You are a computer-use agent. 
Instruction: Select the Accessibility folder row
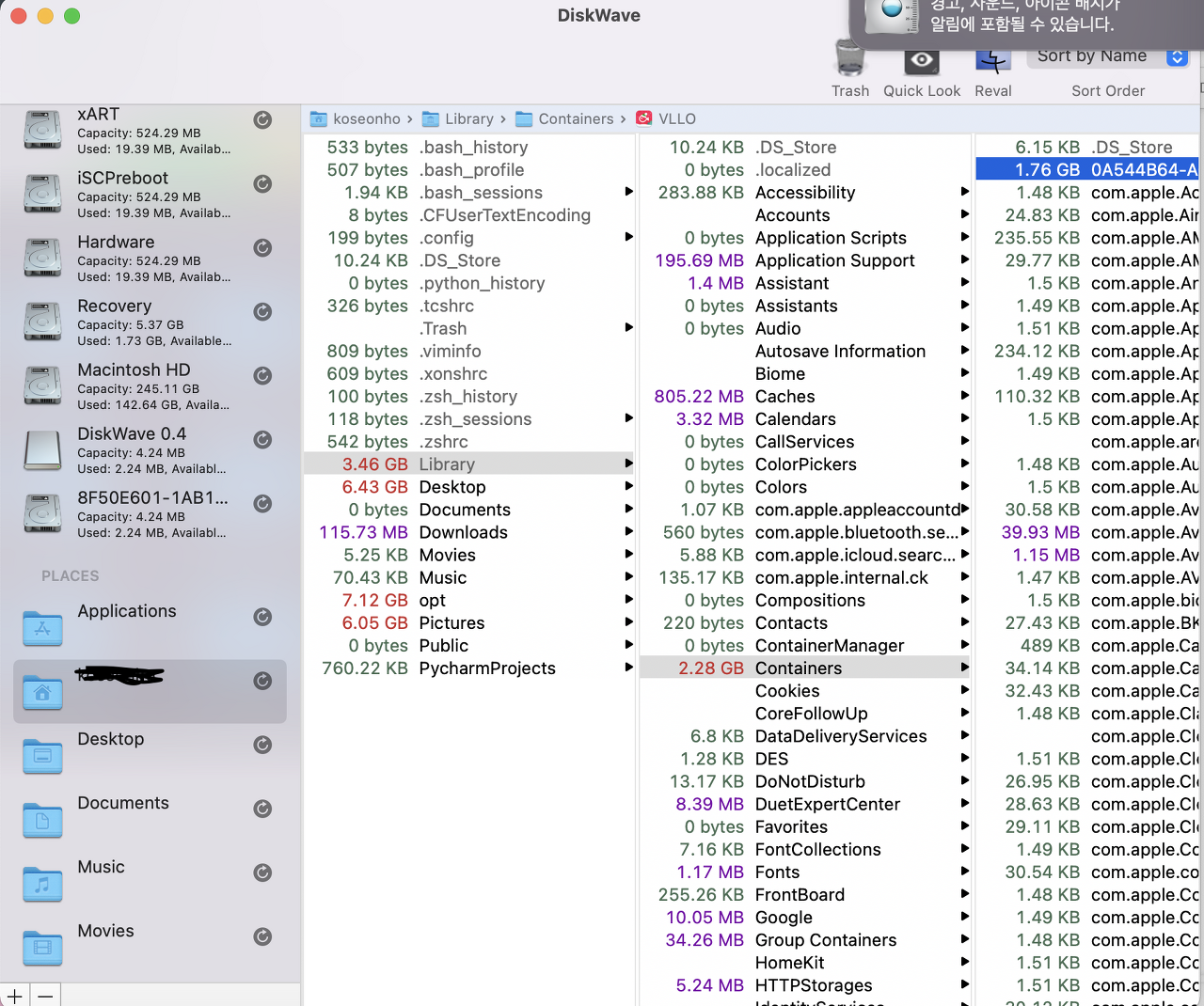click(x=805, y=193)
